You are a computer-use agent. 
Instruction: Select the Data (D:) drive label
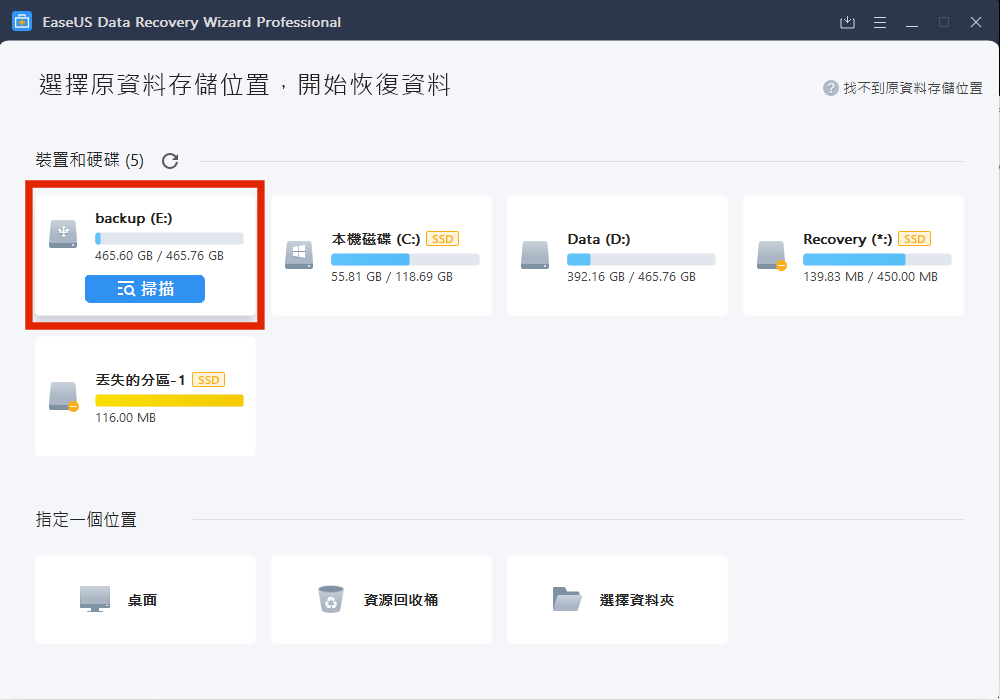pos(599,239)
